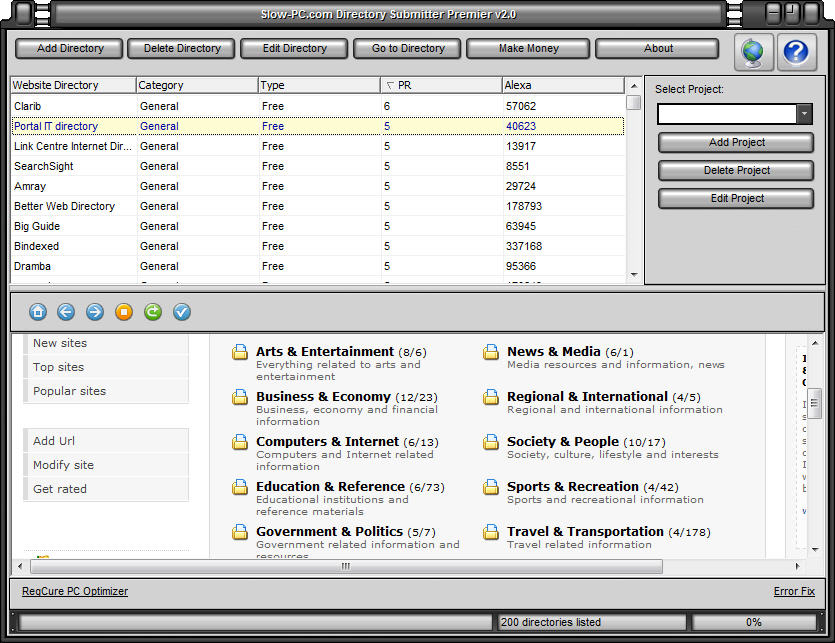
Task: Open the Computers & Internet category link
Action: pyautogui.click(x=328, y=442)
